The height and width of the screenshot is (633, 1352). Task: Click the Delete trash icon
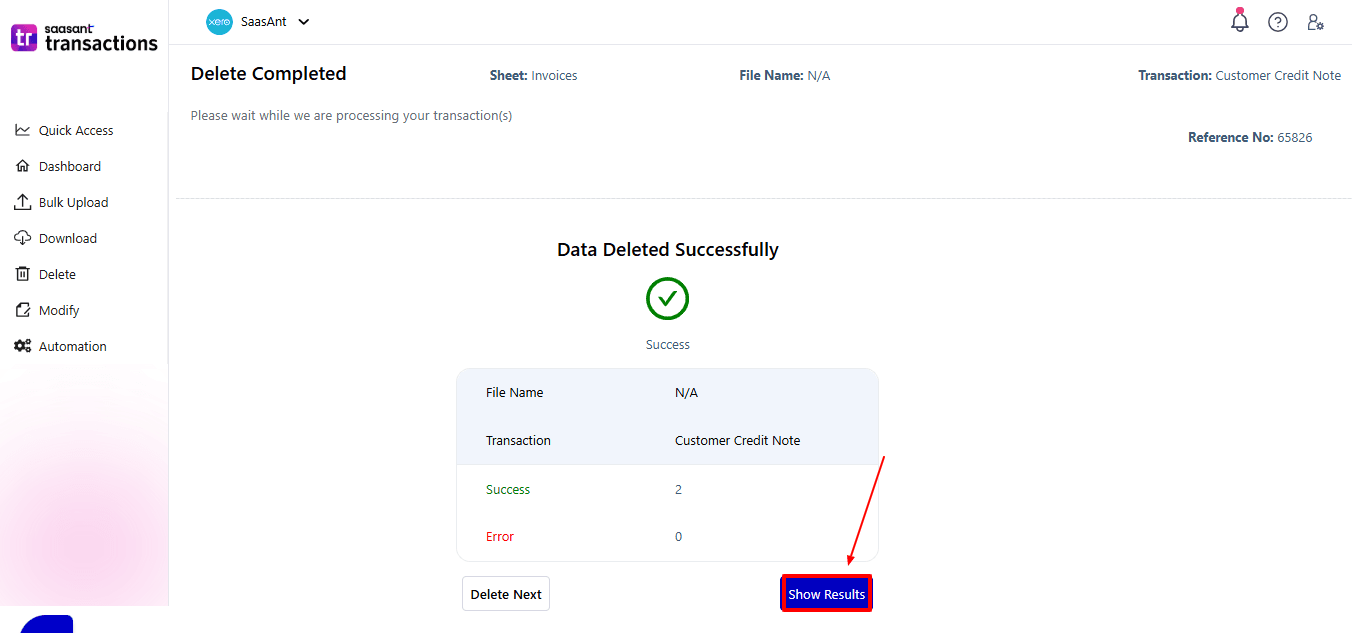coord(23,274)
